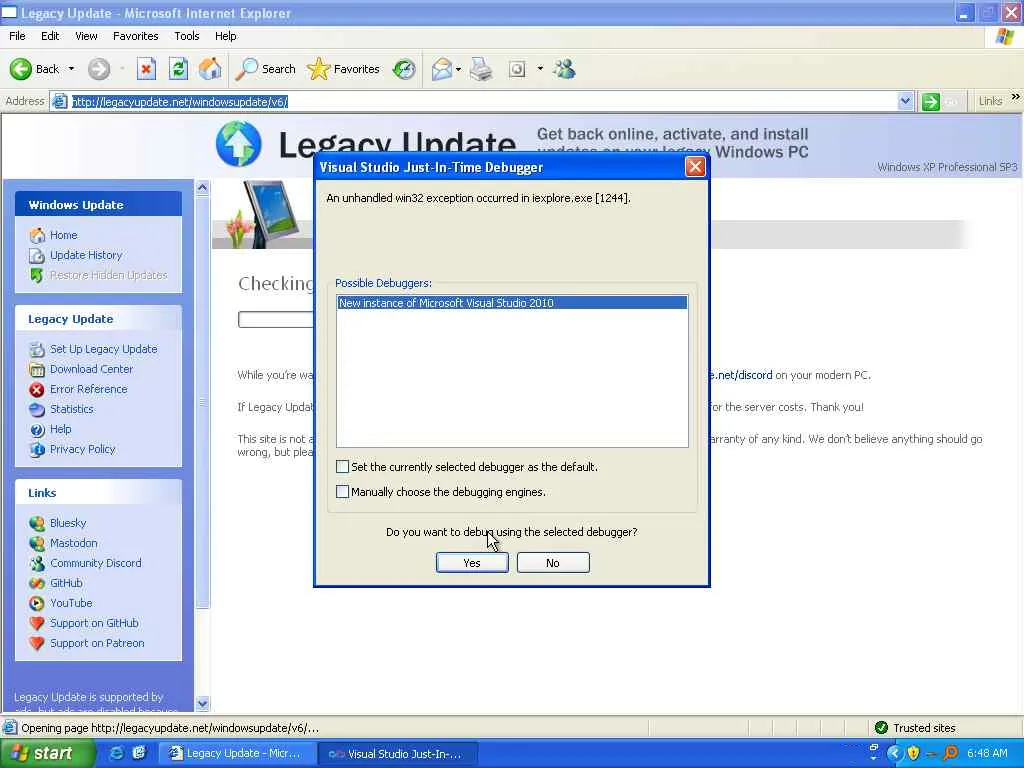Click the Restore Hidden Updates sidebar icon

[37, 276]
